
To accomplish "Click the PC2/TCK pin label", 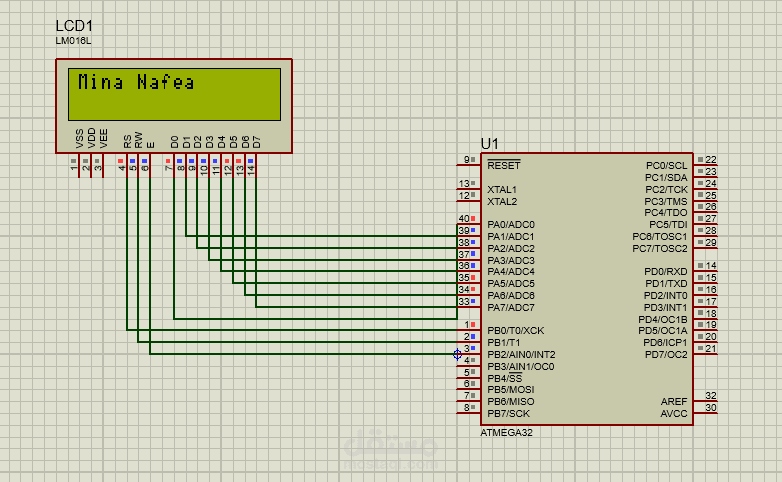I will point(666,190).
